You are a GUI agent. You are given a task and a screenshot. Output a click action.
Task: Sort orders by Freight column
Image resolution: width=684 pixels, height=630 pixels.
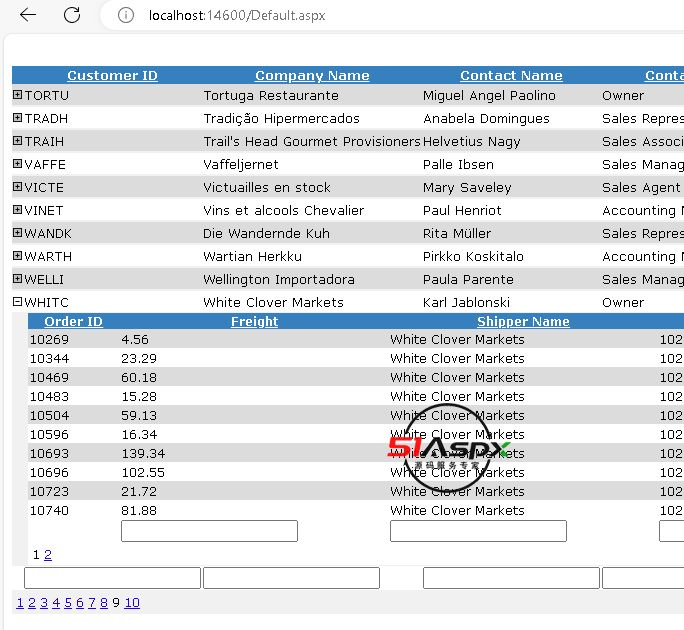[254, 322]
